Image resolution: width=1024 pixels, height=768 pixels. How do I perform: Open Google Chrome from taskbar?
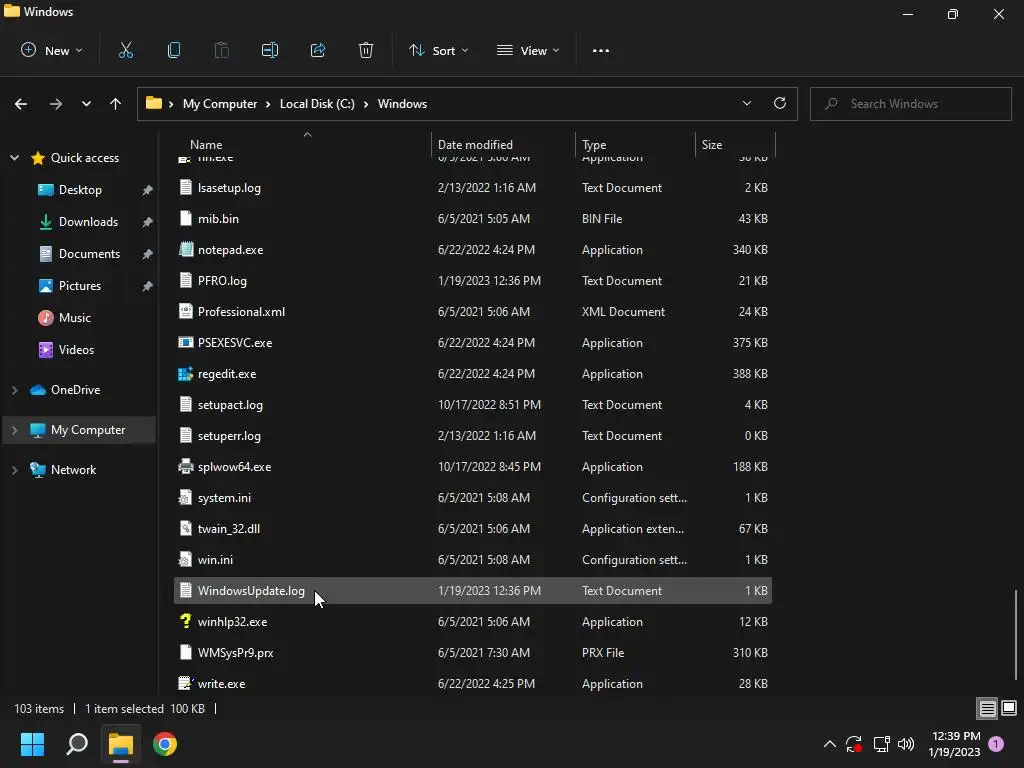click(x=165, y=744)
